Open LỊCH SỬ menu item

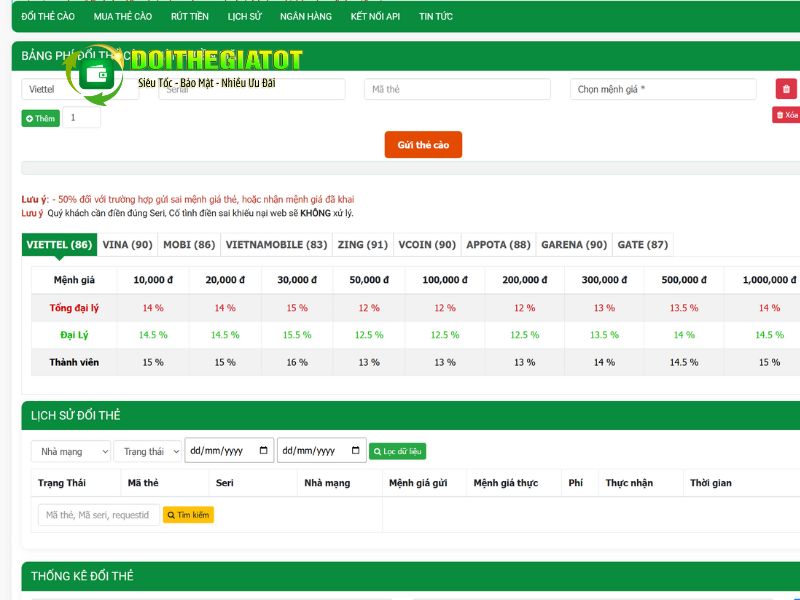[x=244, y=16]
